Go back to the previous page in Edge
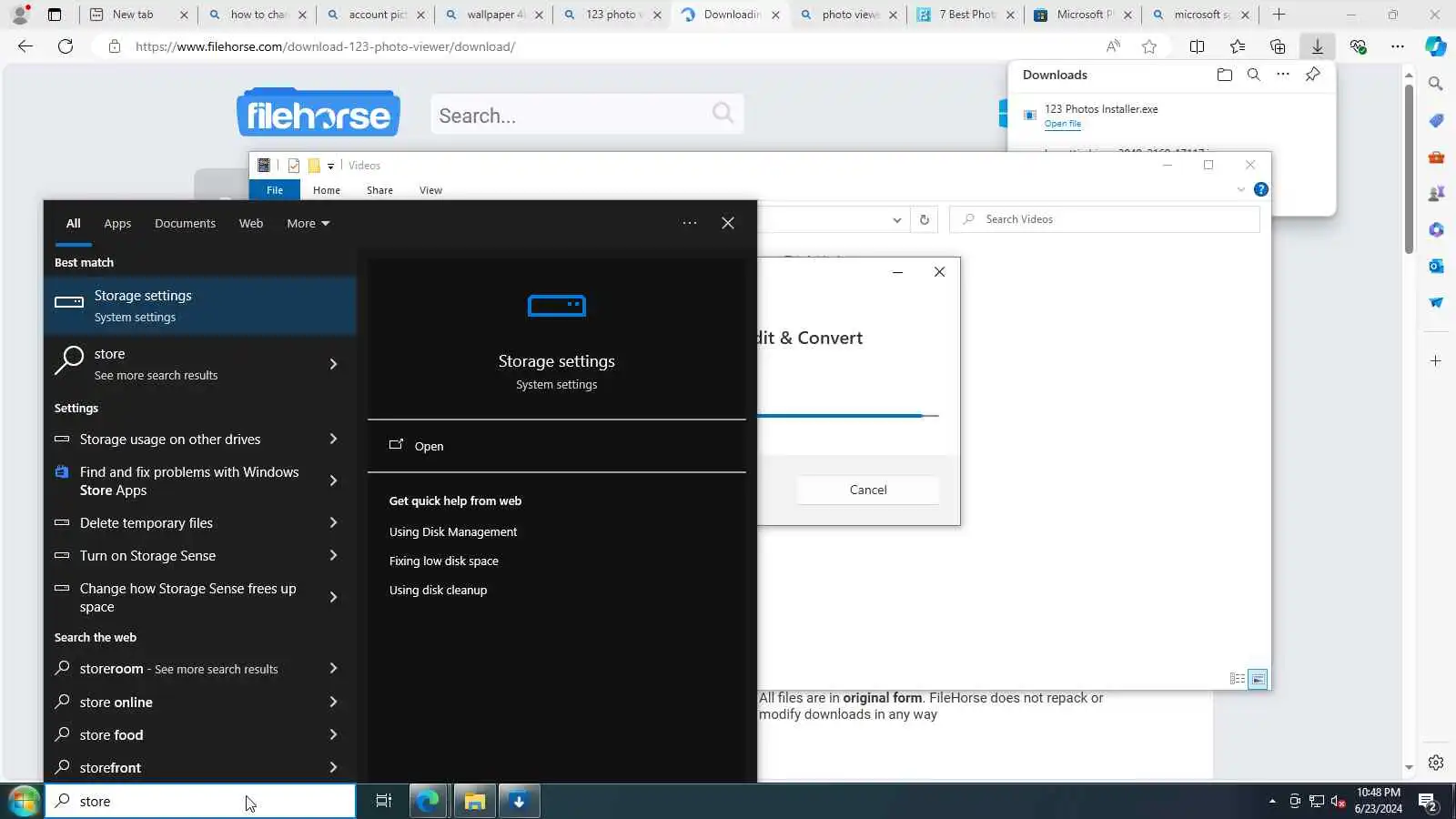This screenshot has width=1456, height=819. tap(25, 46)
